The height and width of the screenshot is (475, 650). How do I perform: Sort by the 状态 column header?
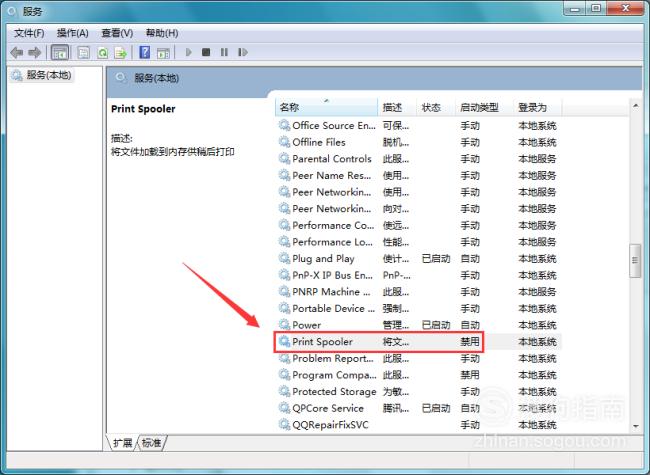(x=436, y=107)
